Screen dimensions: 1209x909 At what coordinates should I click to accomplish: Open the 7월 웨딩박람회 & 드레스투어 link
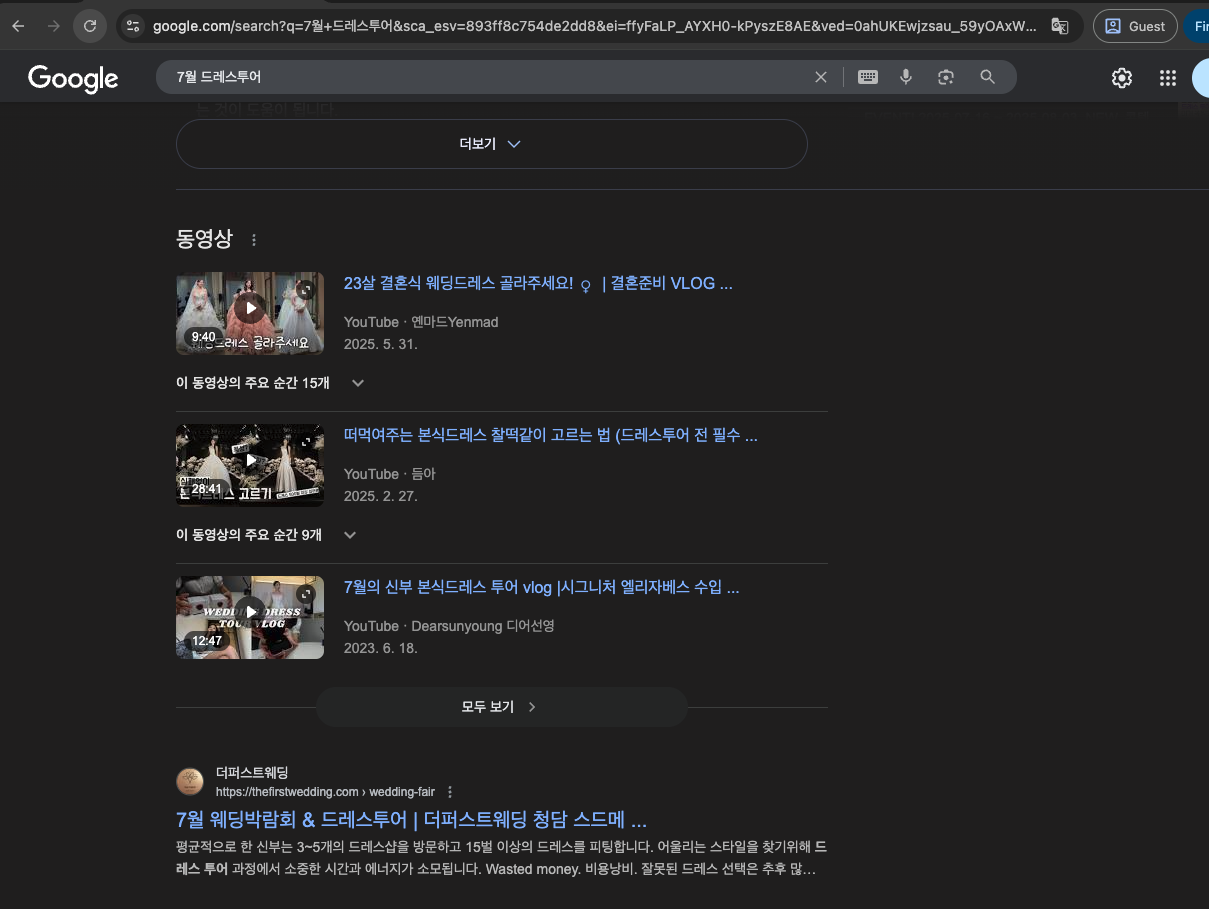410,819
